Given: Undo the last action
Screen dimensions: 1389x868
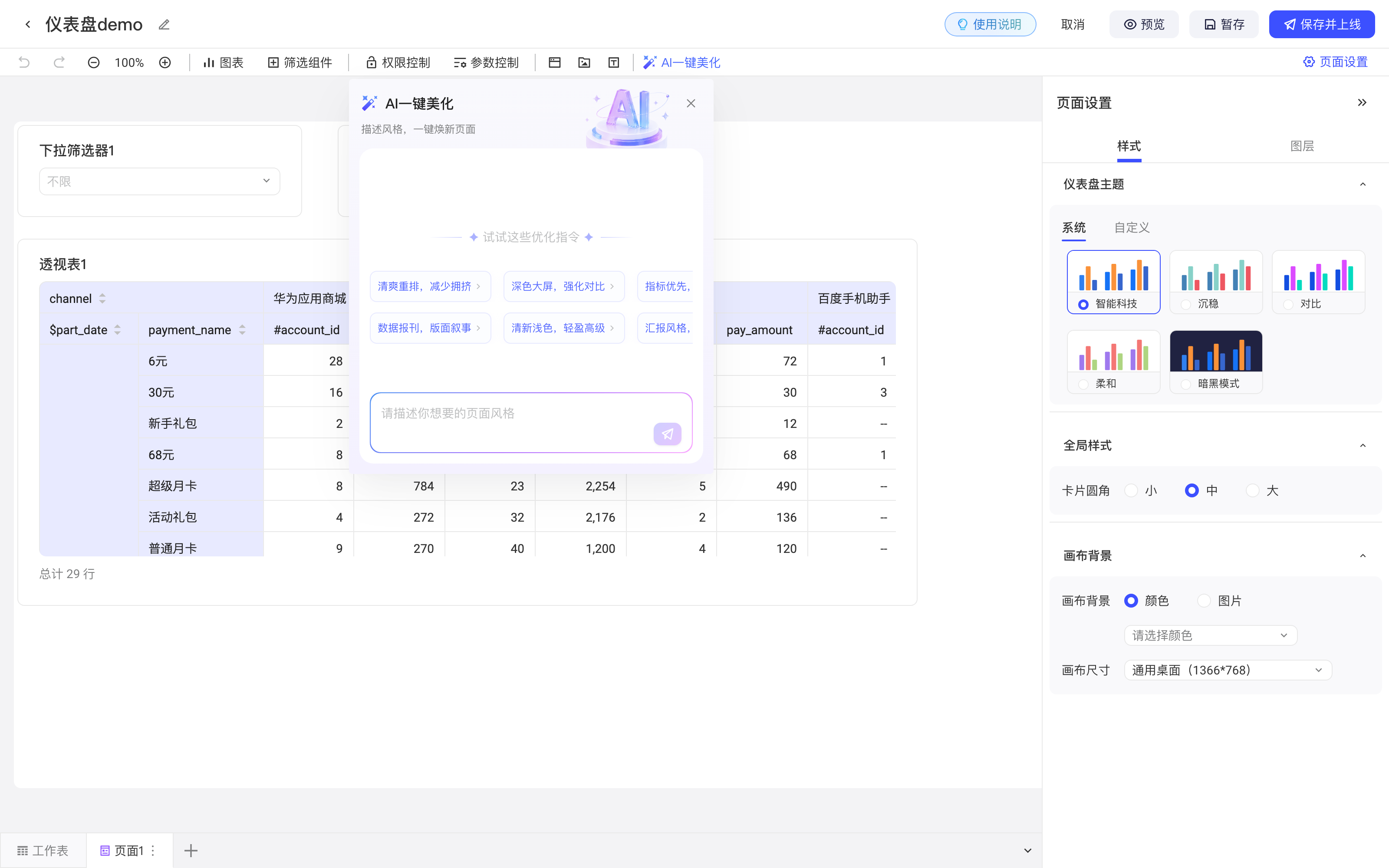Looking at the screenshot, I should [24, 62].
